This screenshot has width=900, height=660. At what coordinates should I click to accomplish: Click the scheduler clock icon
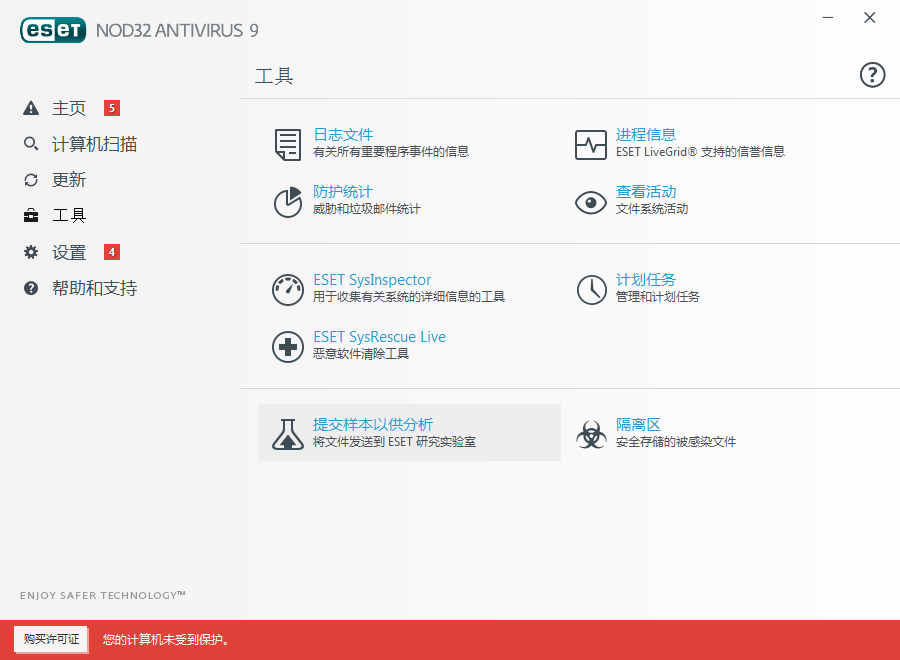click(x=591, y=290)
